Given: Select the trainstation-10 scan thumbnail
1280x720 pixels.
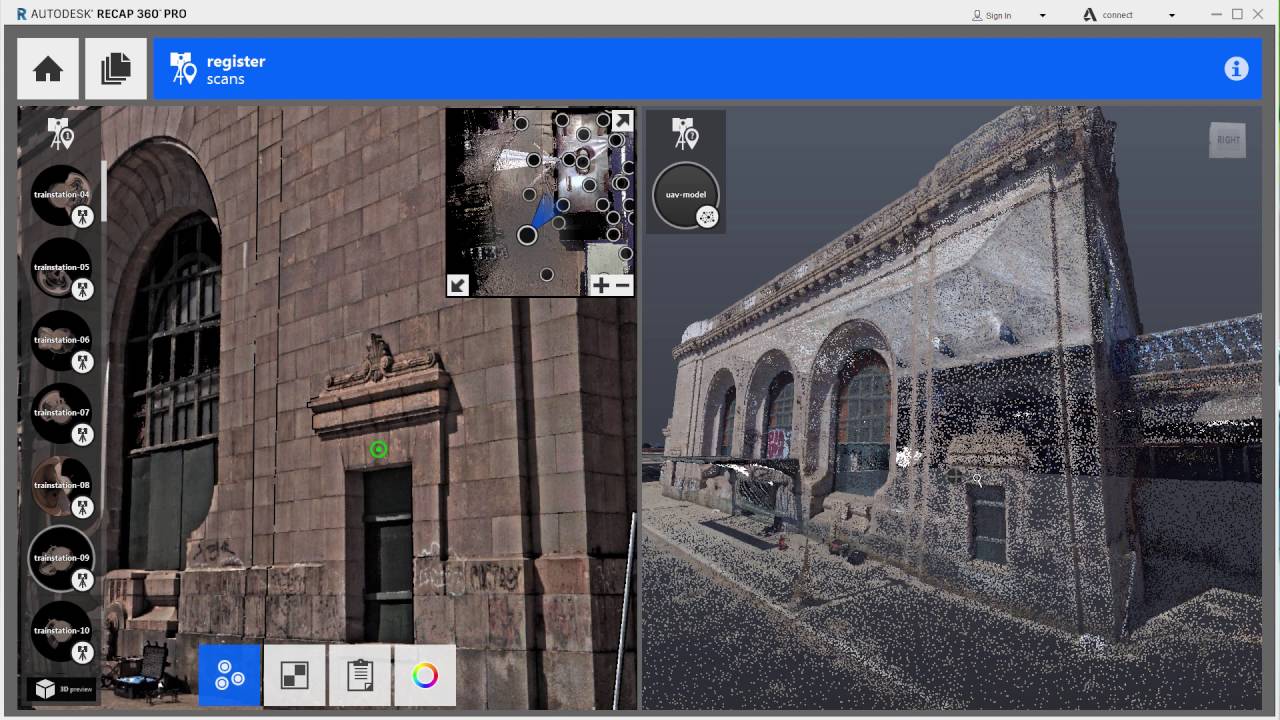Looking at the screenshot, I should tap(61, 631).
